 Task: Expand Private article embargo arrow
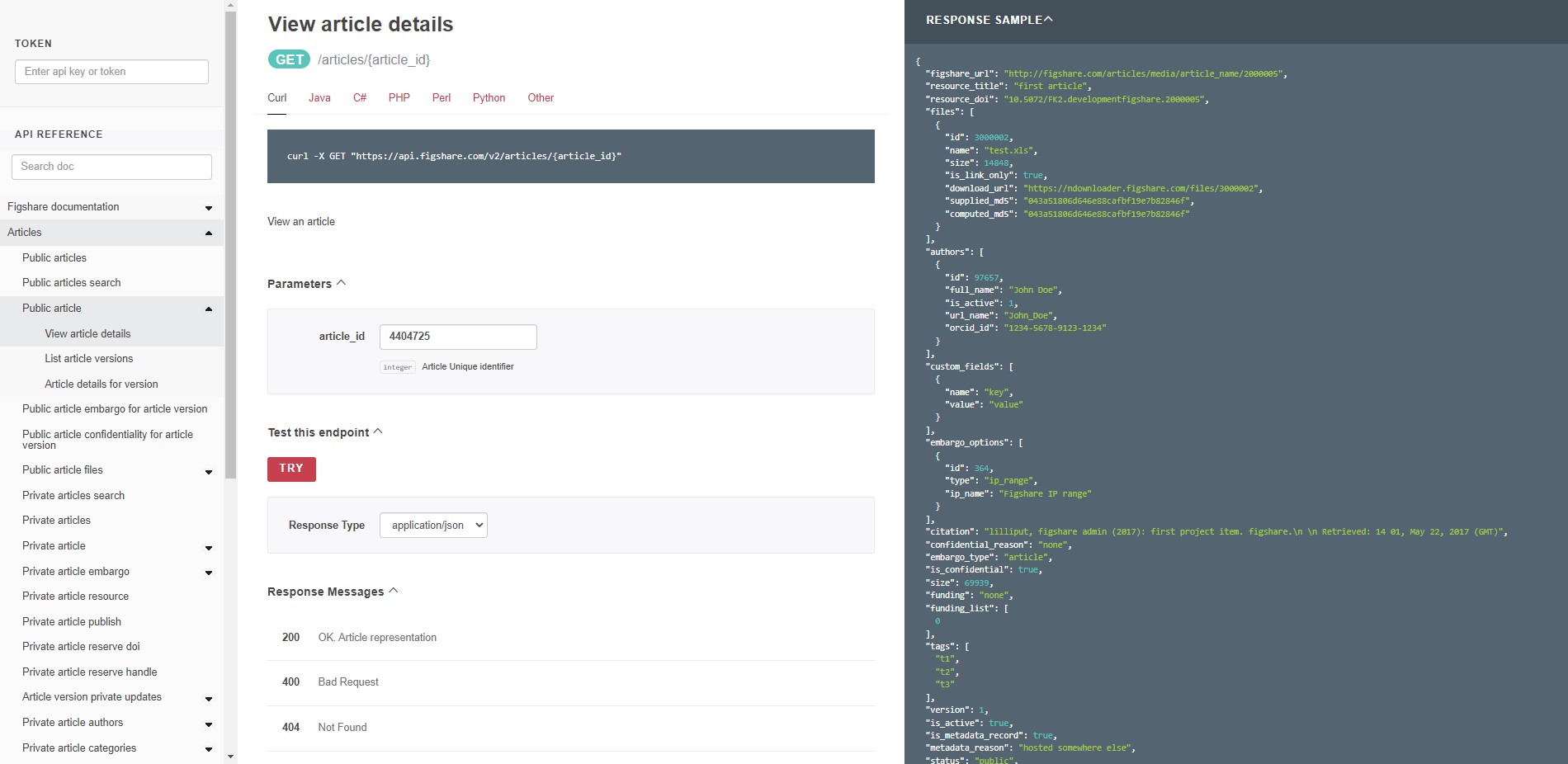209,573
